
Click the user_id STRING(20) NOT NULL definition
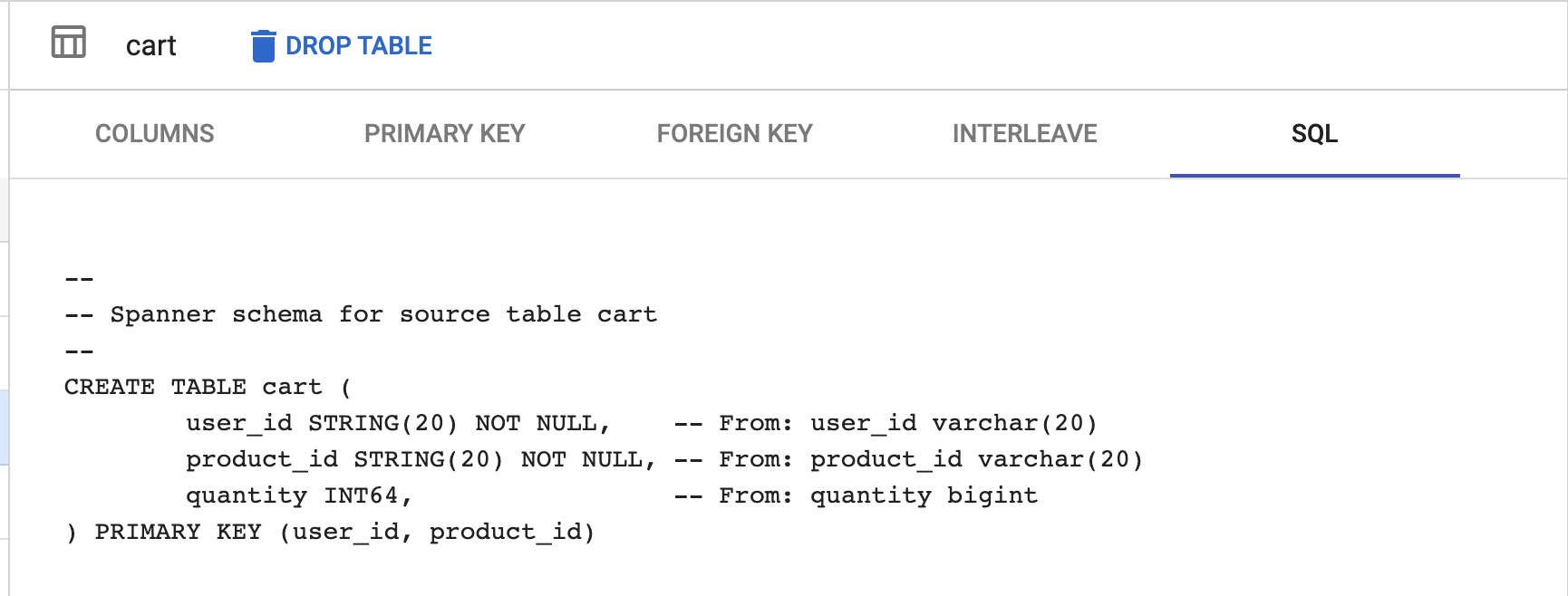(x=398, y=423)
